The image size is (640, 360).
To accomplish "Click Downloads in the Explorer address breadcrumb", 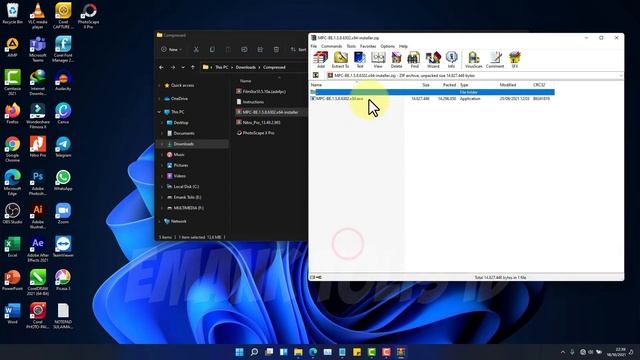I will pos(246,67).
